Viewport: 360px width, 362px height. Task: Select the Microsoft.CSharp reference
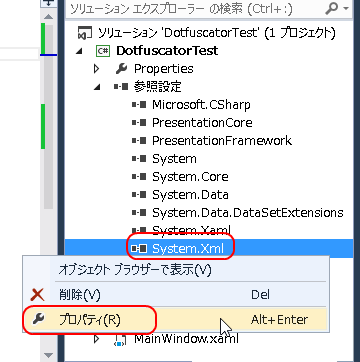point(201,105)
